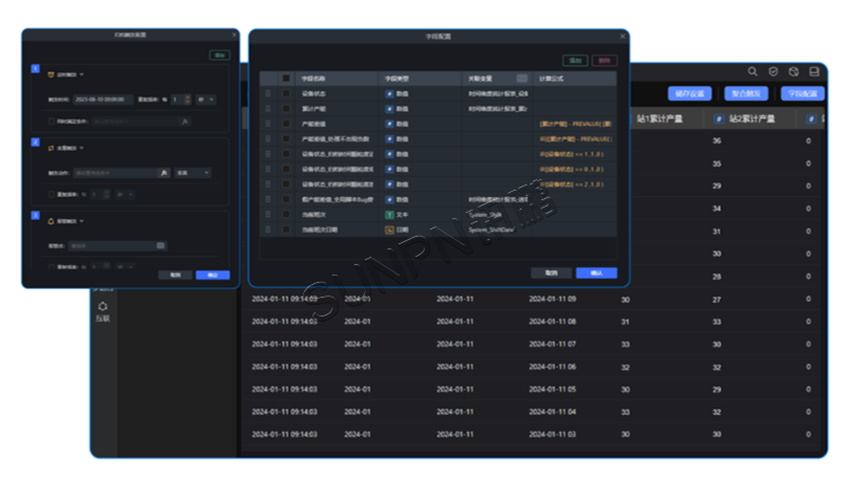860x502 pixels.
Task: Click the save disk icon in top toolbar
Action: pos(814,72)
